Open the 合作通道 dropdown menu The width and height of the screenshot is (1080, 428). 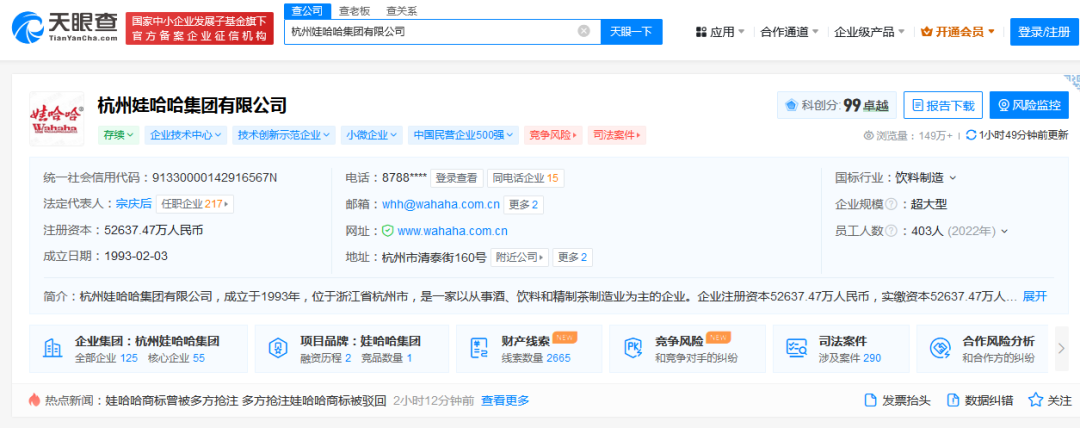(x=789, y=32)
